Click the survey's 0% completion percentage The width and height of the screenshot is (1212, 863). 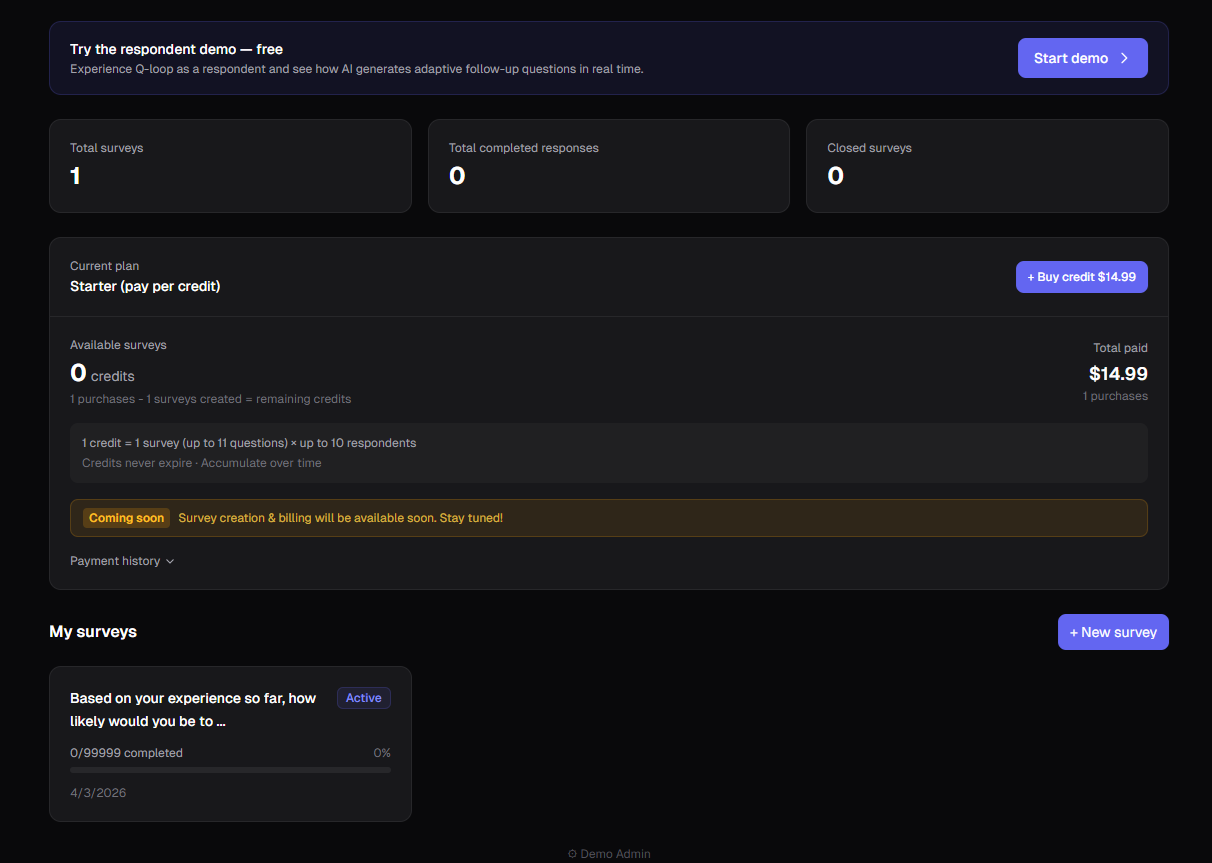[x=382, y=753]
